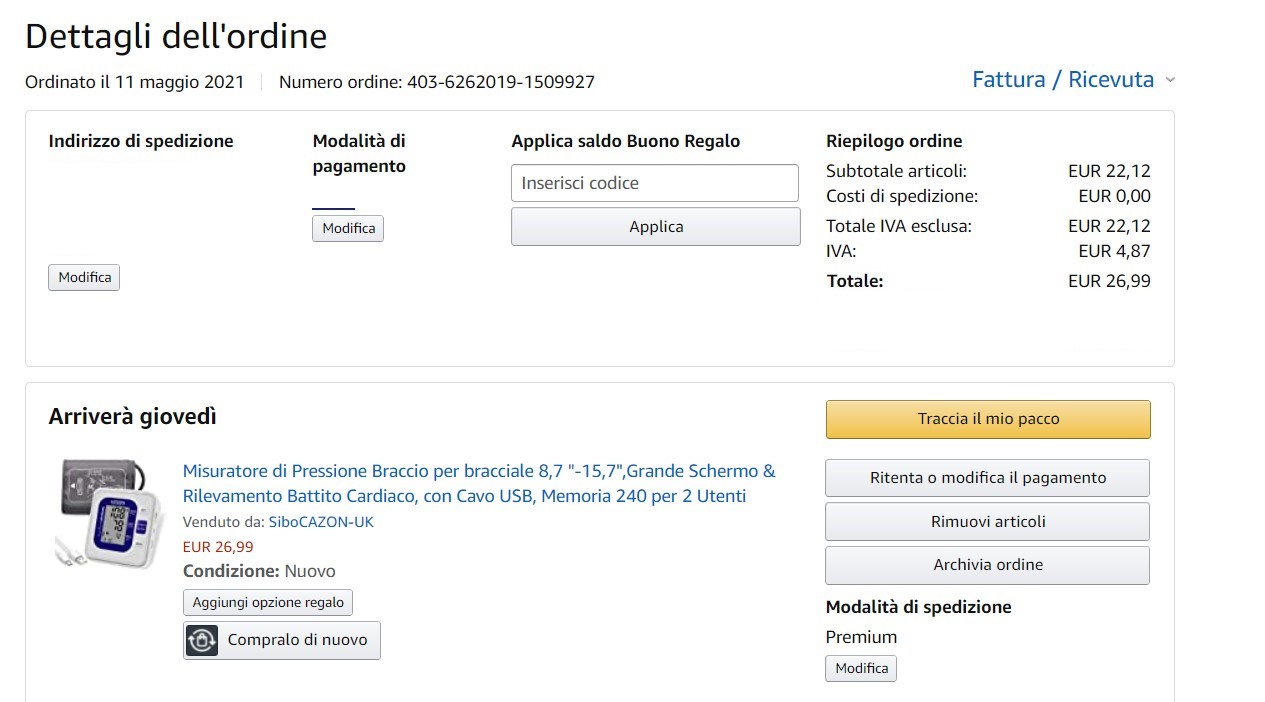Select Ritenta o modifica il pagamento

(987, 478)
